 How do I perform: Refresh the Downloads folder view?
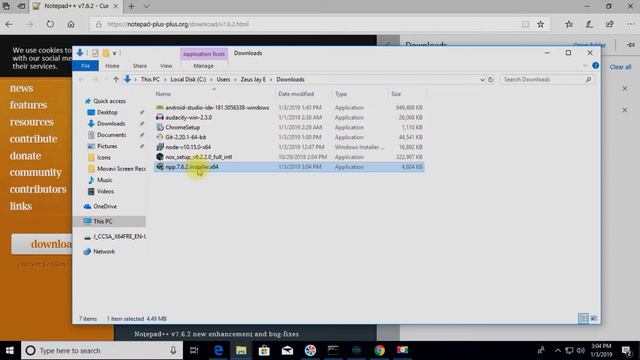click(491, 80)
